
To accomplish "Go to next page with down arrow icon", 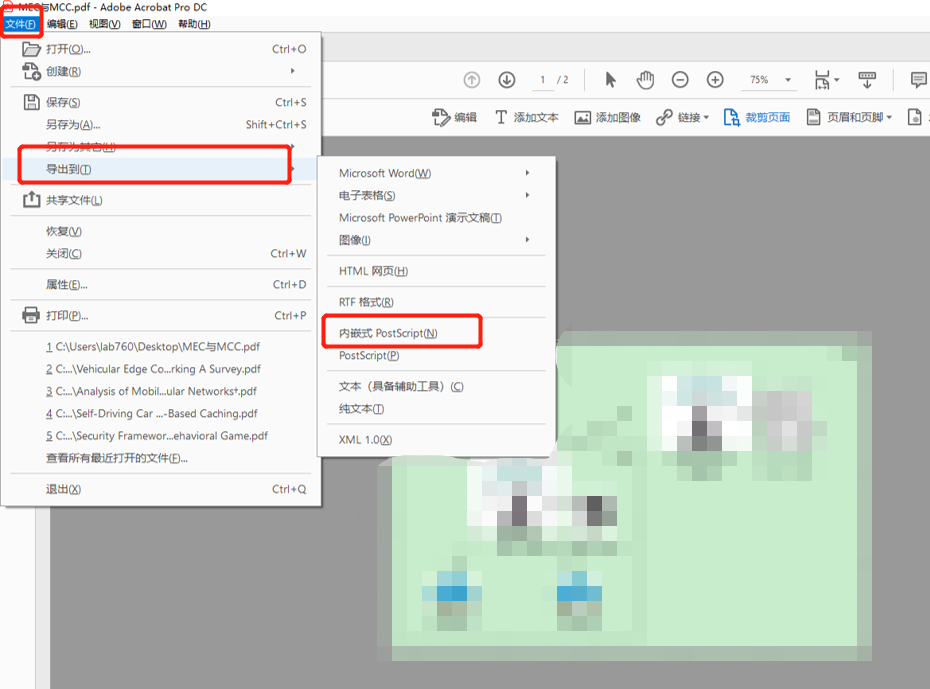I will [x=507, y=79].
